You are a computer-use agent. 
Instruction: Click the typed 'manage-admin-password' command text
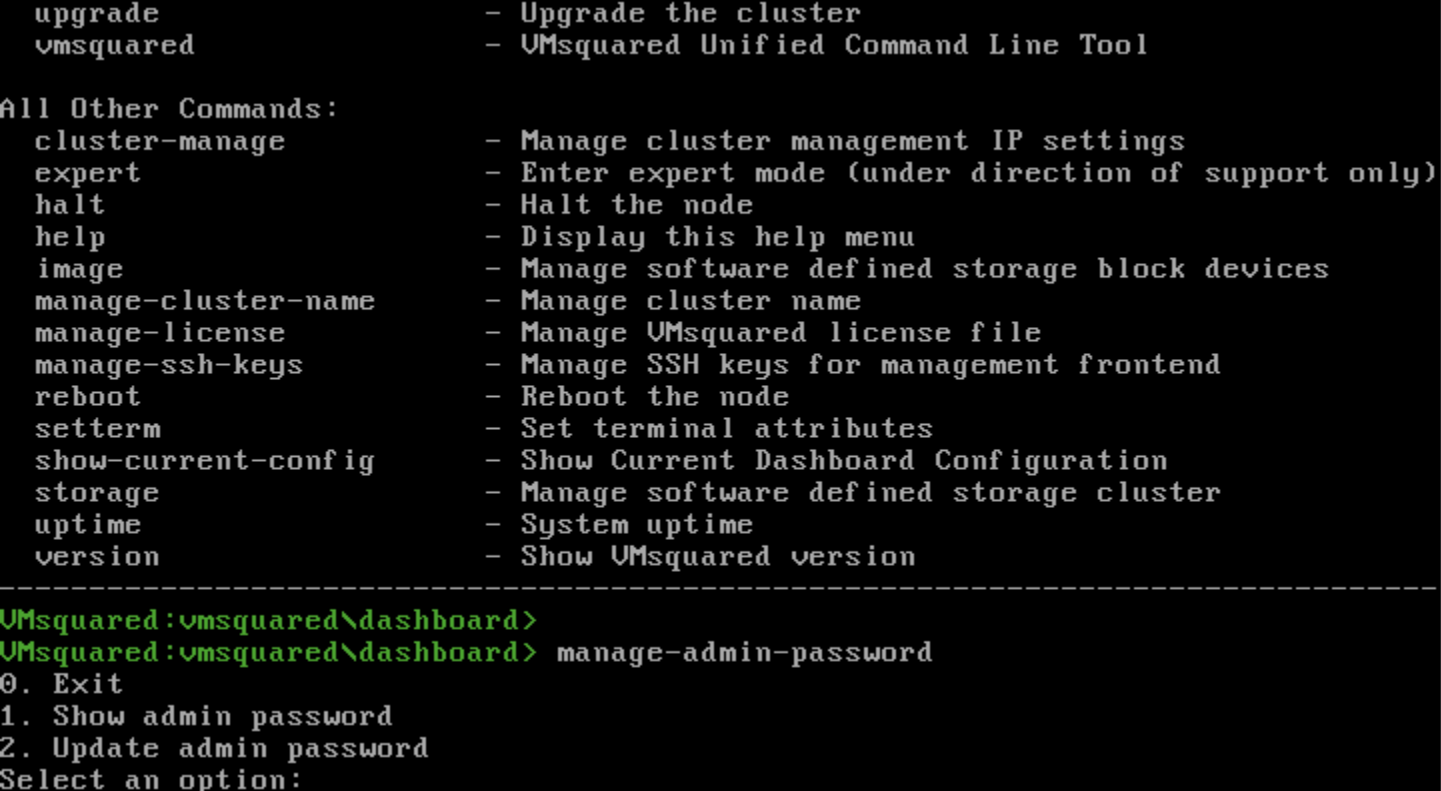pos(744,653)
